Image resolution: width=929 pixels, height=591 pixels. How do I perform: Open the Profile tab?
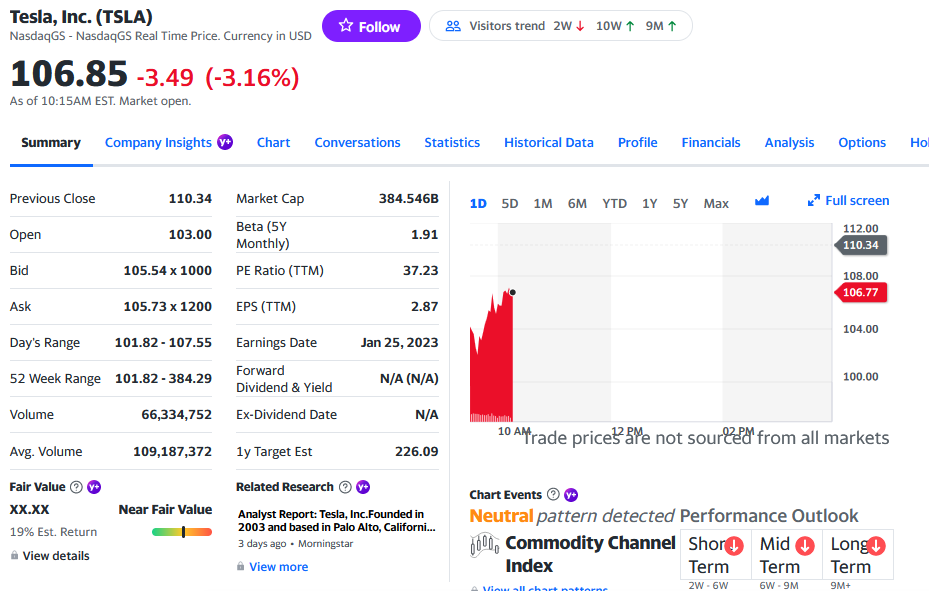(x=638, y=143)
